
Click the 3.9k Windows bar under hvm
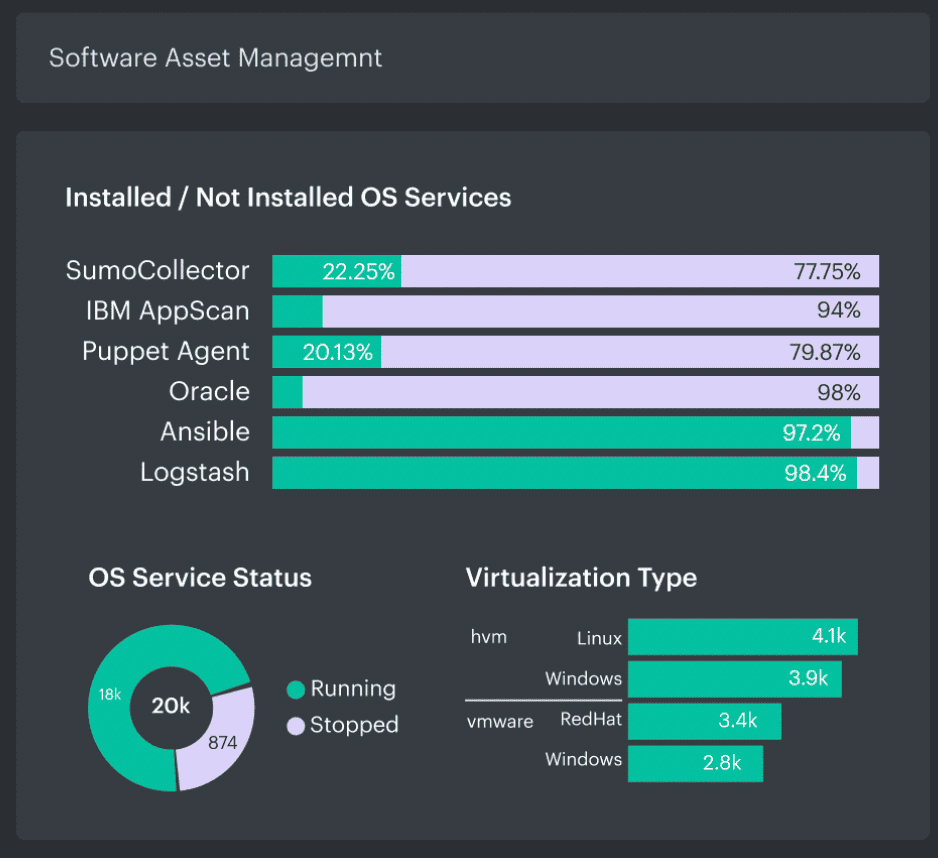(735, 679)
